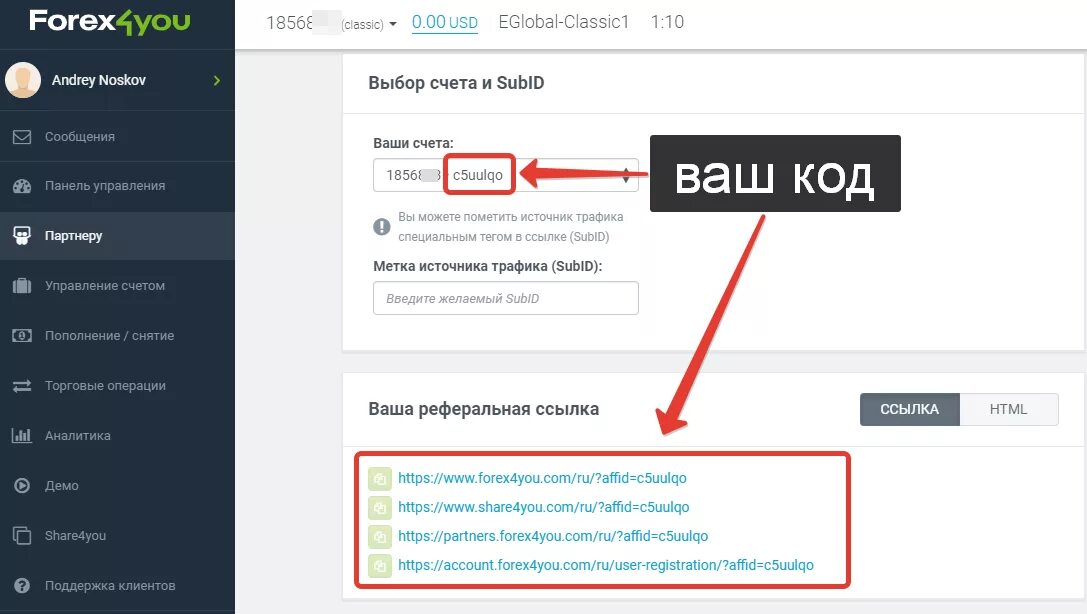Click the 0.00 USD balance link

[x=444, y=22]
